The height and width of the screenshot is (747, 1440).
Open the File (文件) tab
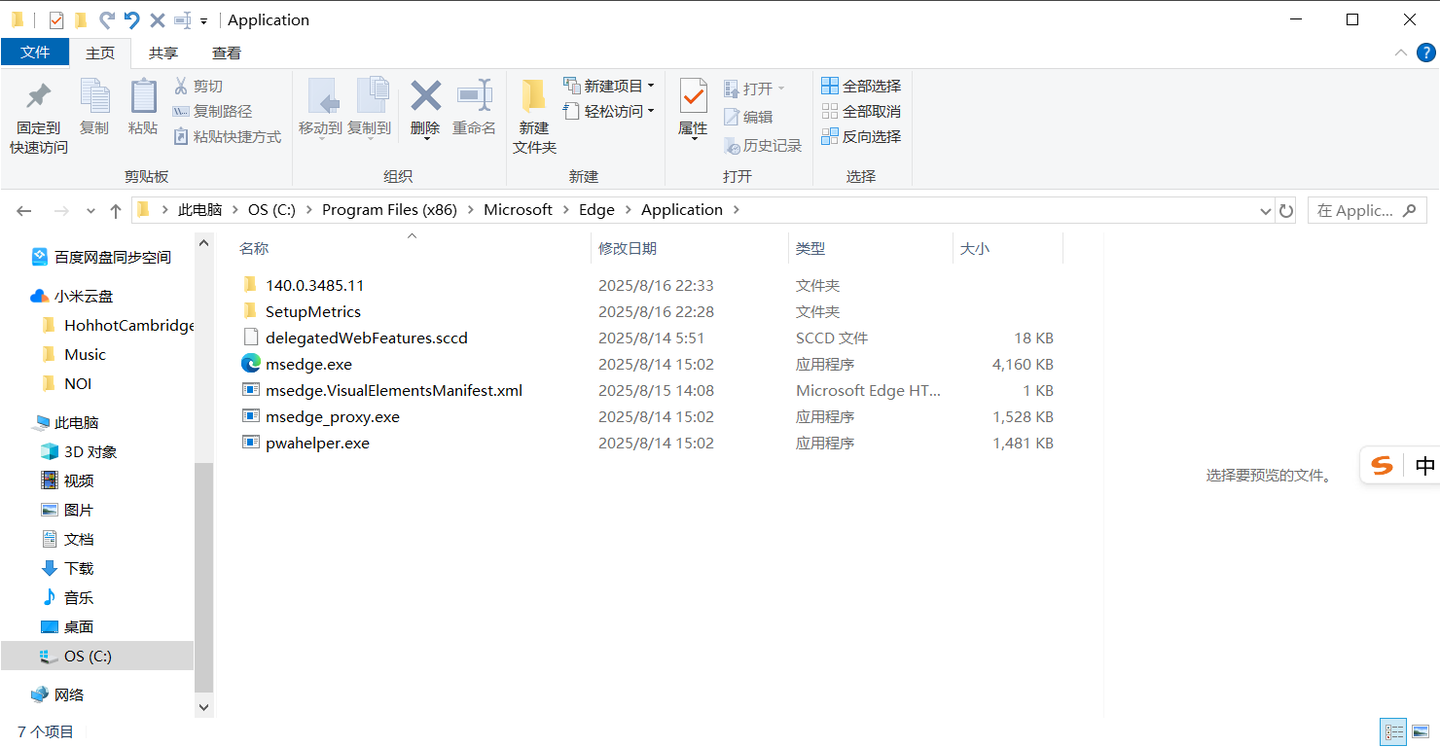pos(35,52)
